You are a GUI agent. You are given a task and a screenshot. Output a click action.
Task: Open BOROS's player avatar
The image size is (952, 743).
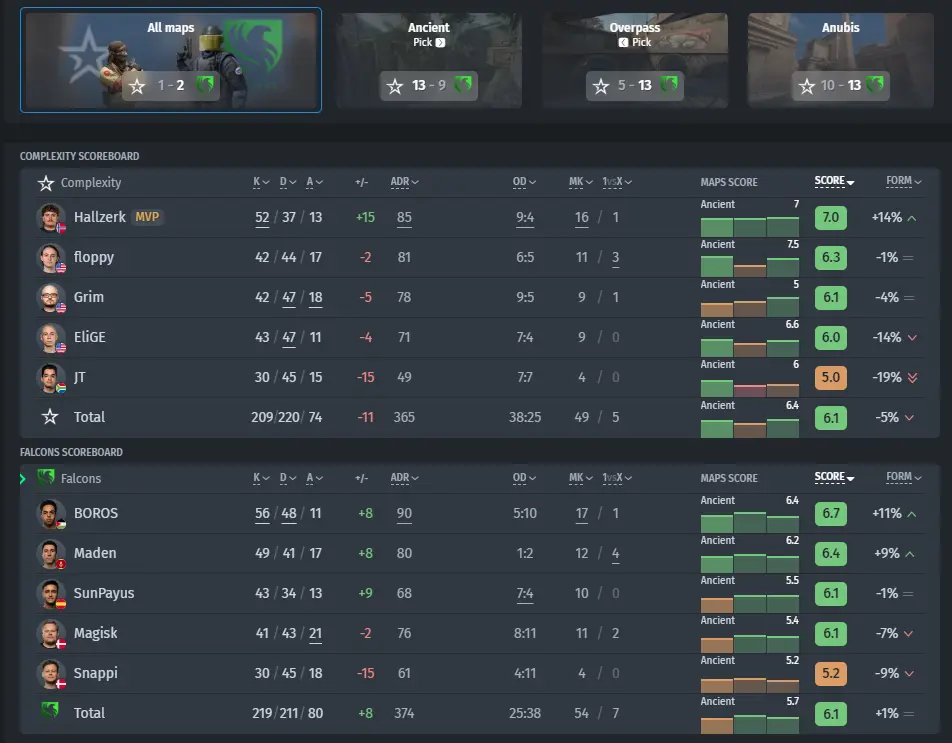[x=50, y=514]
